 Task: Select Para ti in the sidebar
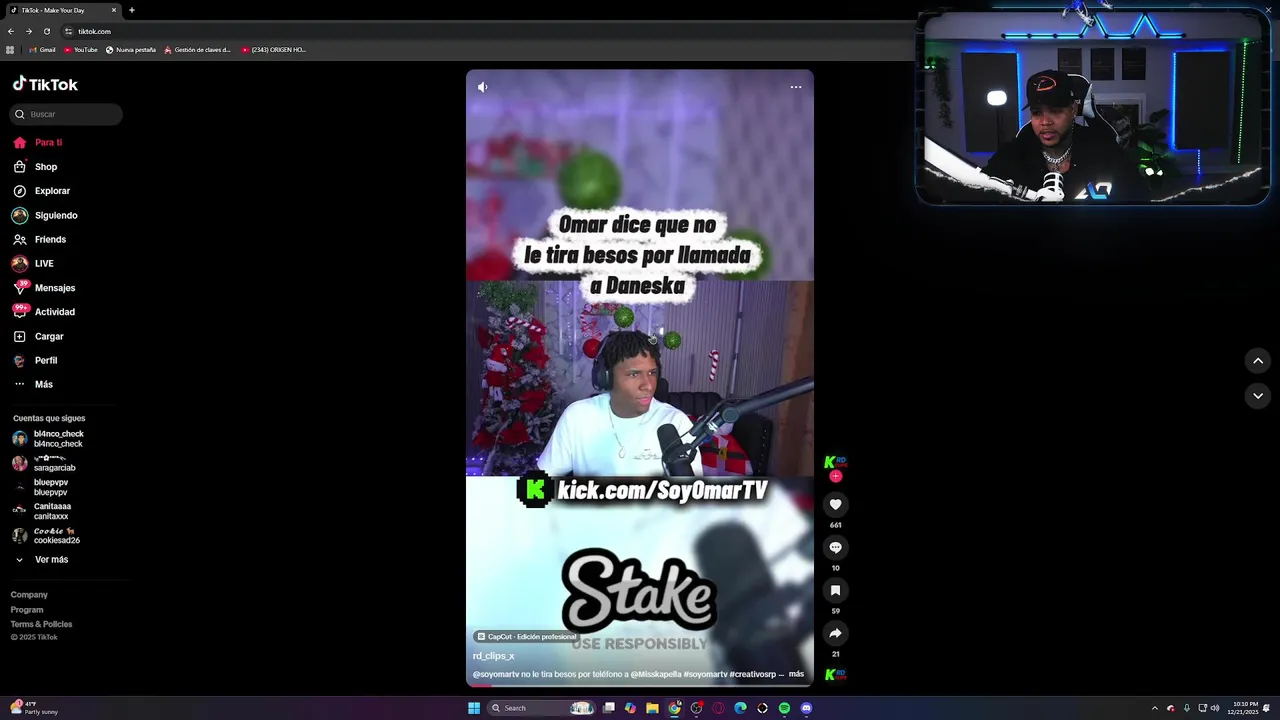[38, 143]
